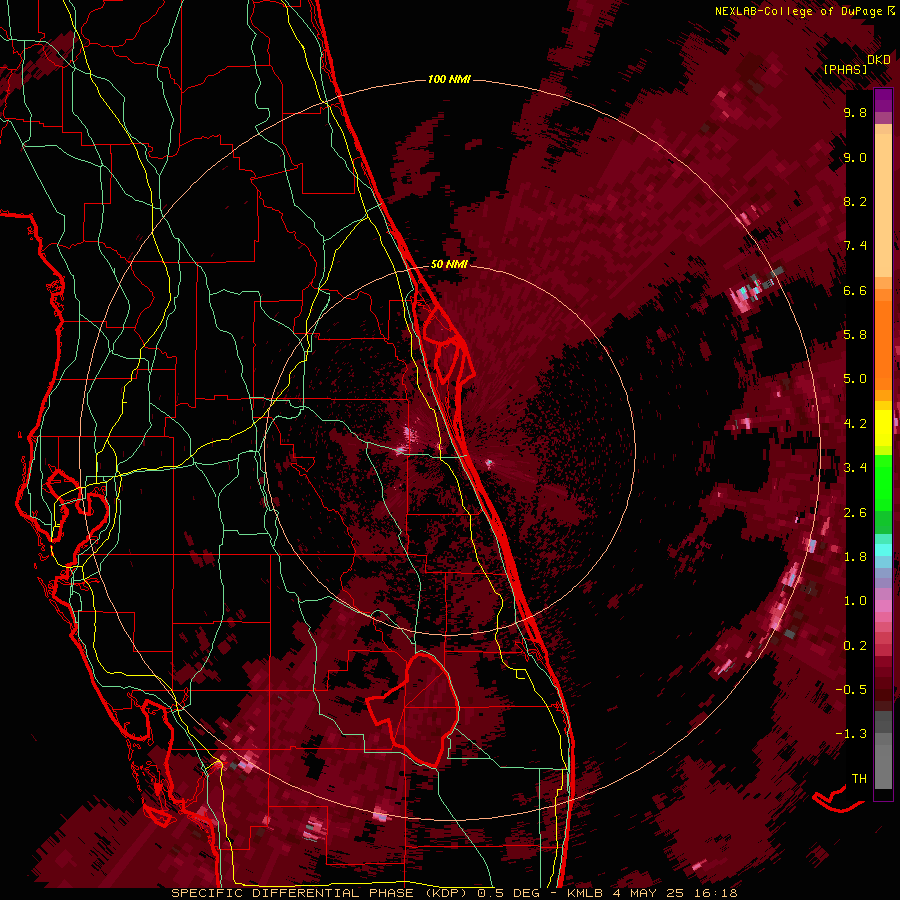Click the 3.4 legend value
The width and height of the screenshot is (900, 900).
click(855, 468)
